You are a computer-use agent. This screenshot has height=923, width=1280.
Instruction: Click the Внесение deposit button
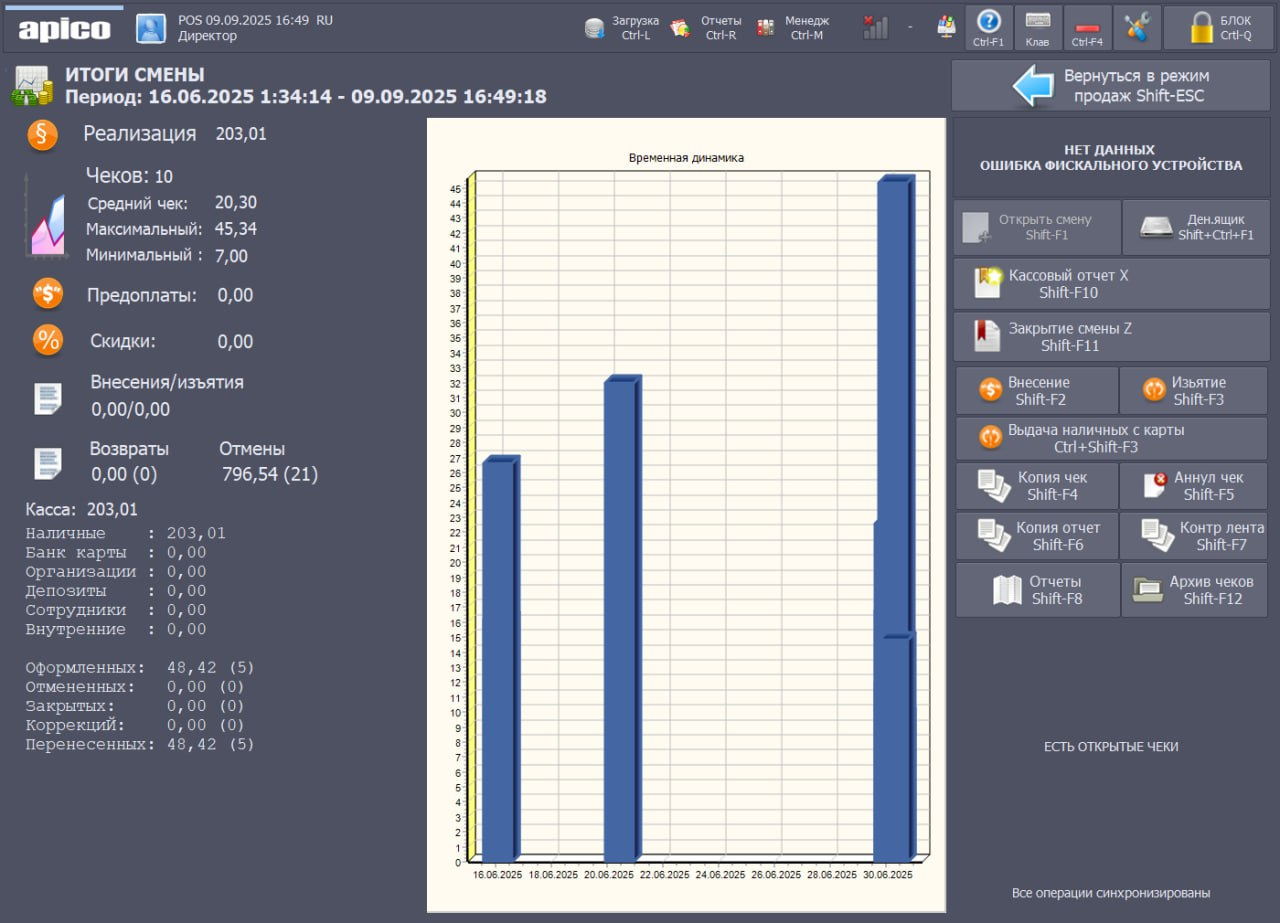coord(1037,390)
